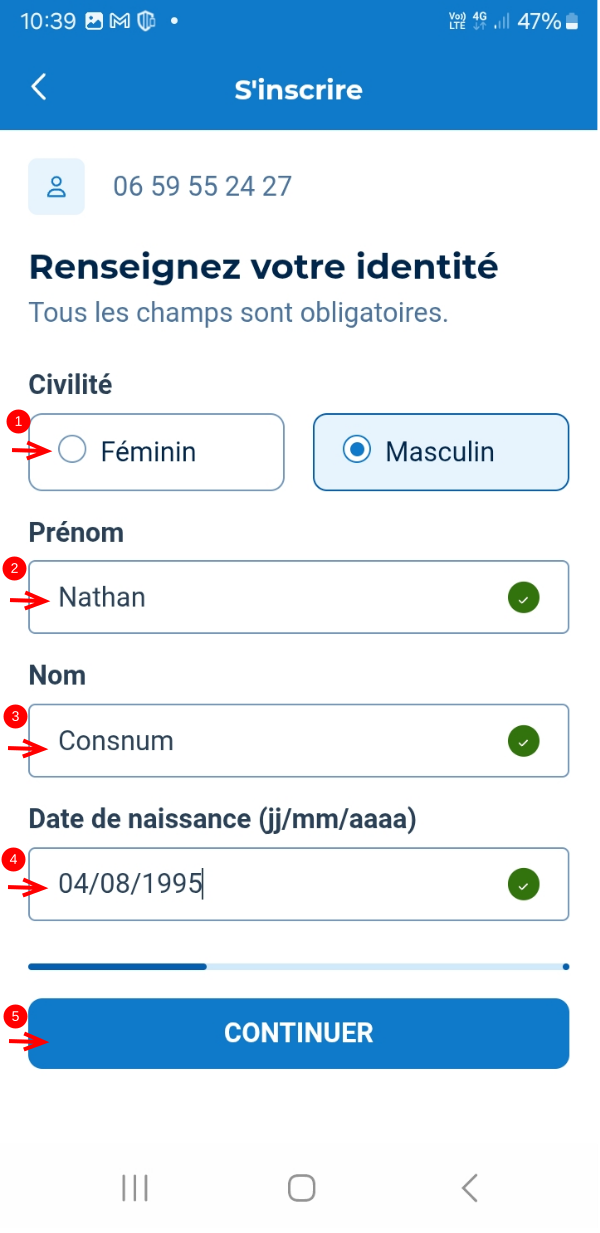
Task: Select the Masculin radio option
Action: click(x=441, y=452)
